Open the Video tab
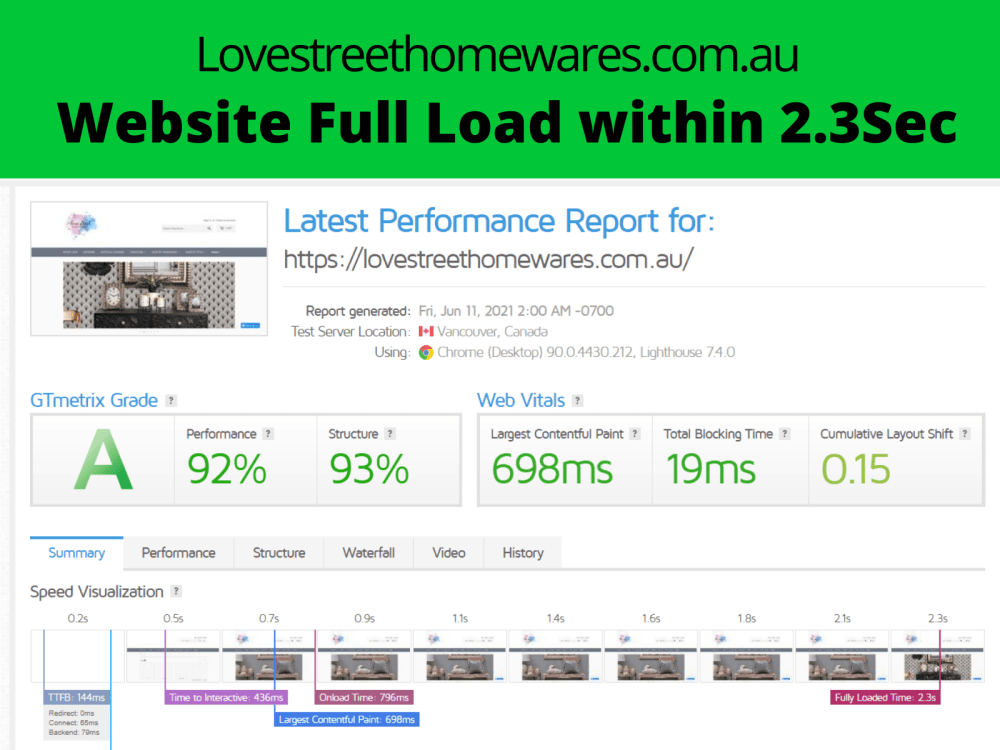Viewport: 1000px width, 750px height. (449, 553)
